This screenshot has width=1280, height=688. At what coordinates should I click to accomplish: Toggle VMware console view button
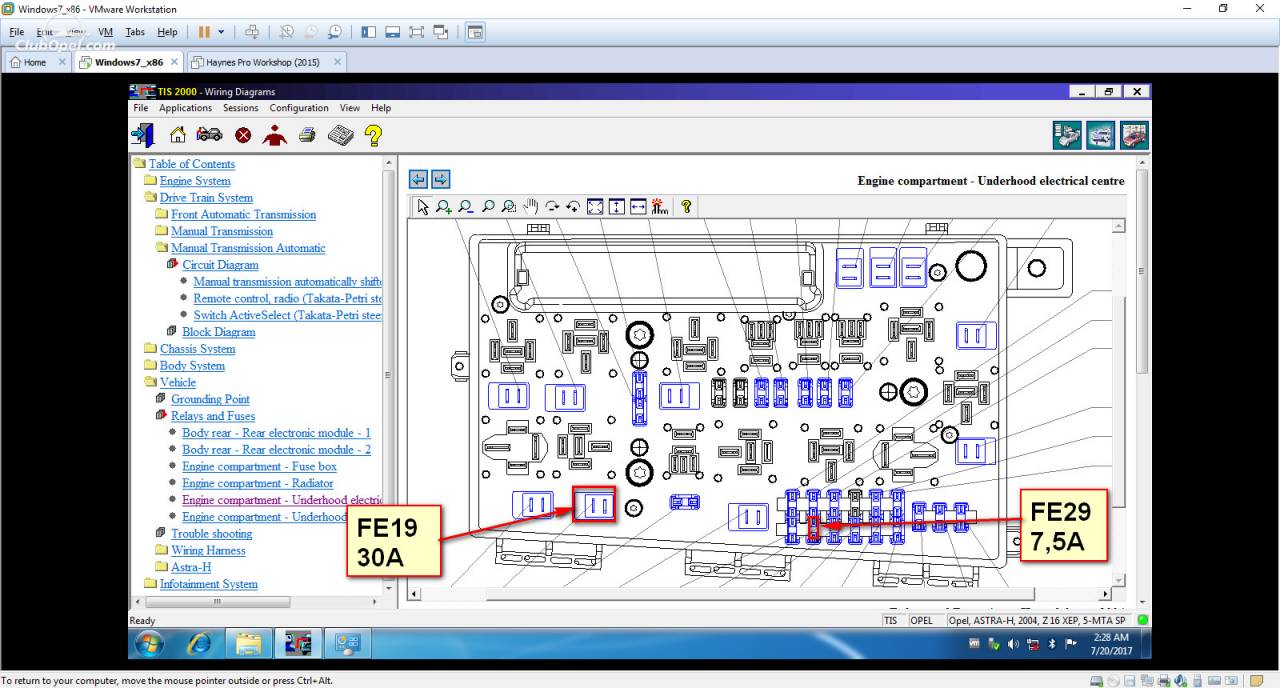[475, 32]
